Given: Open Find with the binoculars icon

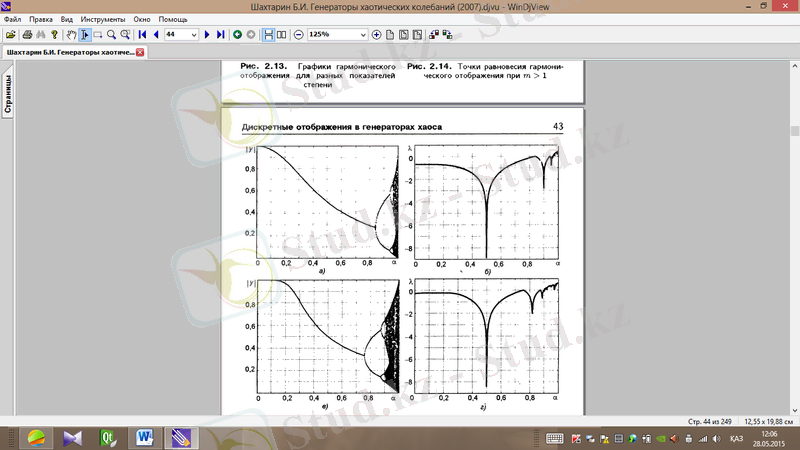Looking at the screenshot, I should (x=41, y=34).
